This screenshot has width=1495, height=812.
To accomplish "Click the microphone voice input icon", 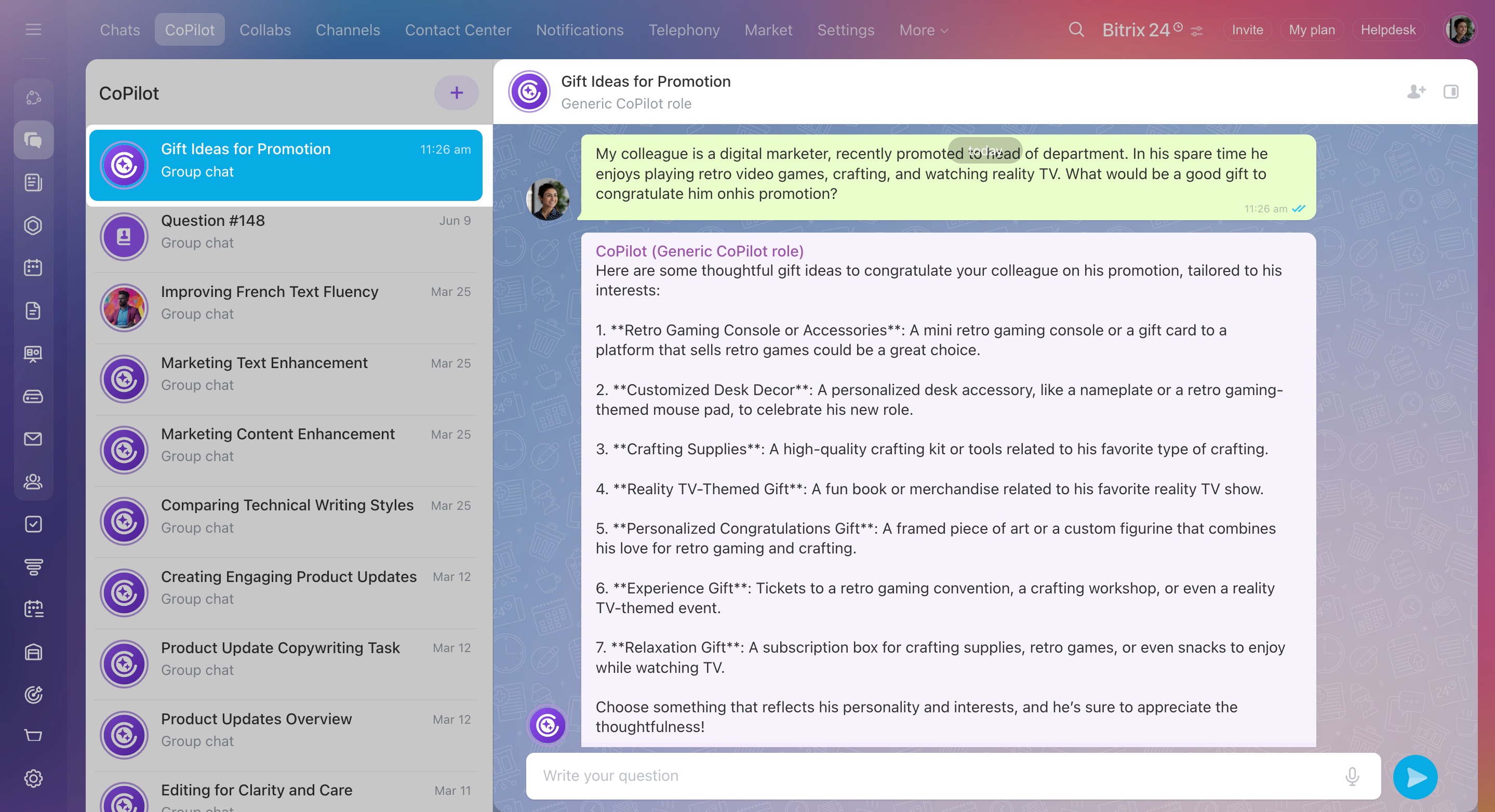I will click(1352, 776).
